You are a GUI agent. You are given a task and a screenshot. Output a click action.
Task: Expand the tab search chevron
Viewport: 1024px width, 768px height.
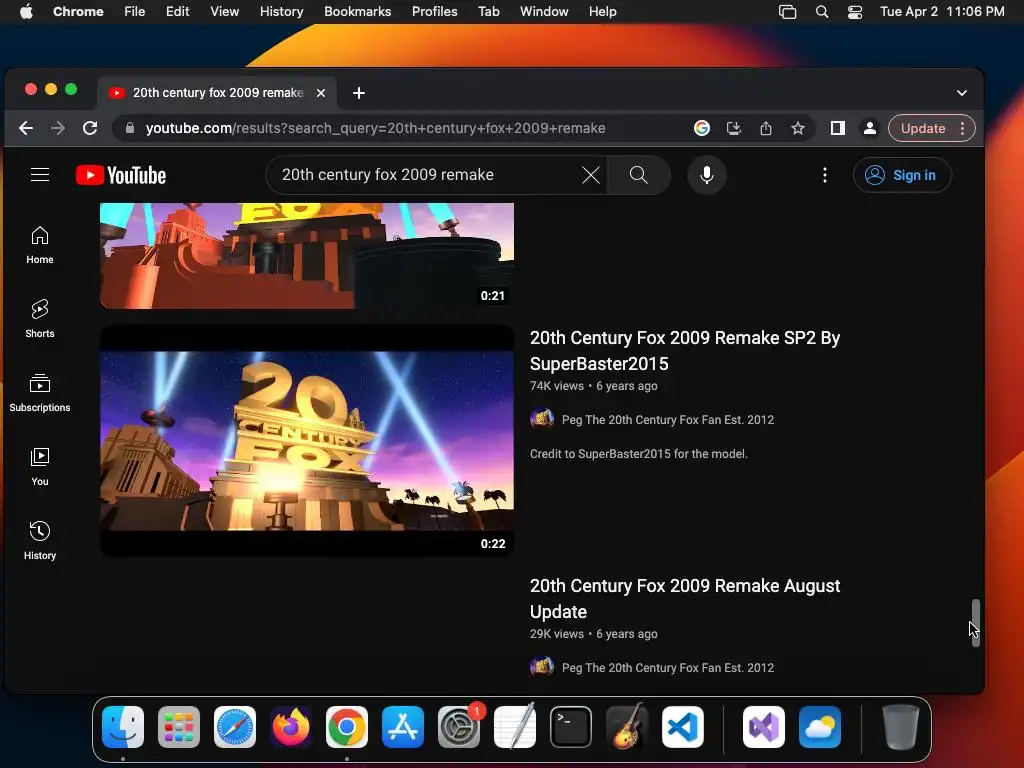click(x=962, y=93)
